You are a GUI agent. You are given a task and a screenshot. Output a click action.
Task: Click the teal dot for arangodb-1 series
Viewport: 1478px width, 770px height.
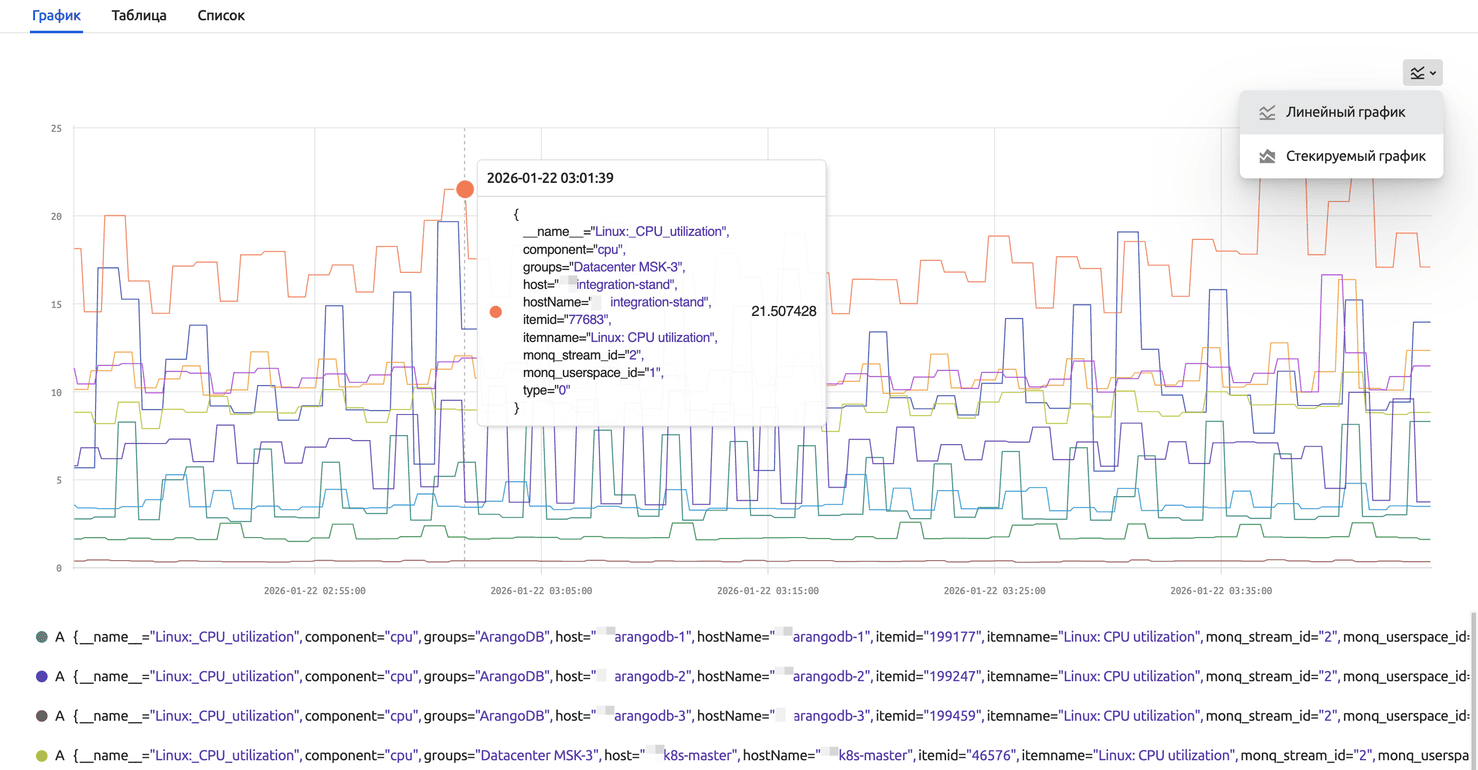click(x=41, y=637)
